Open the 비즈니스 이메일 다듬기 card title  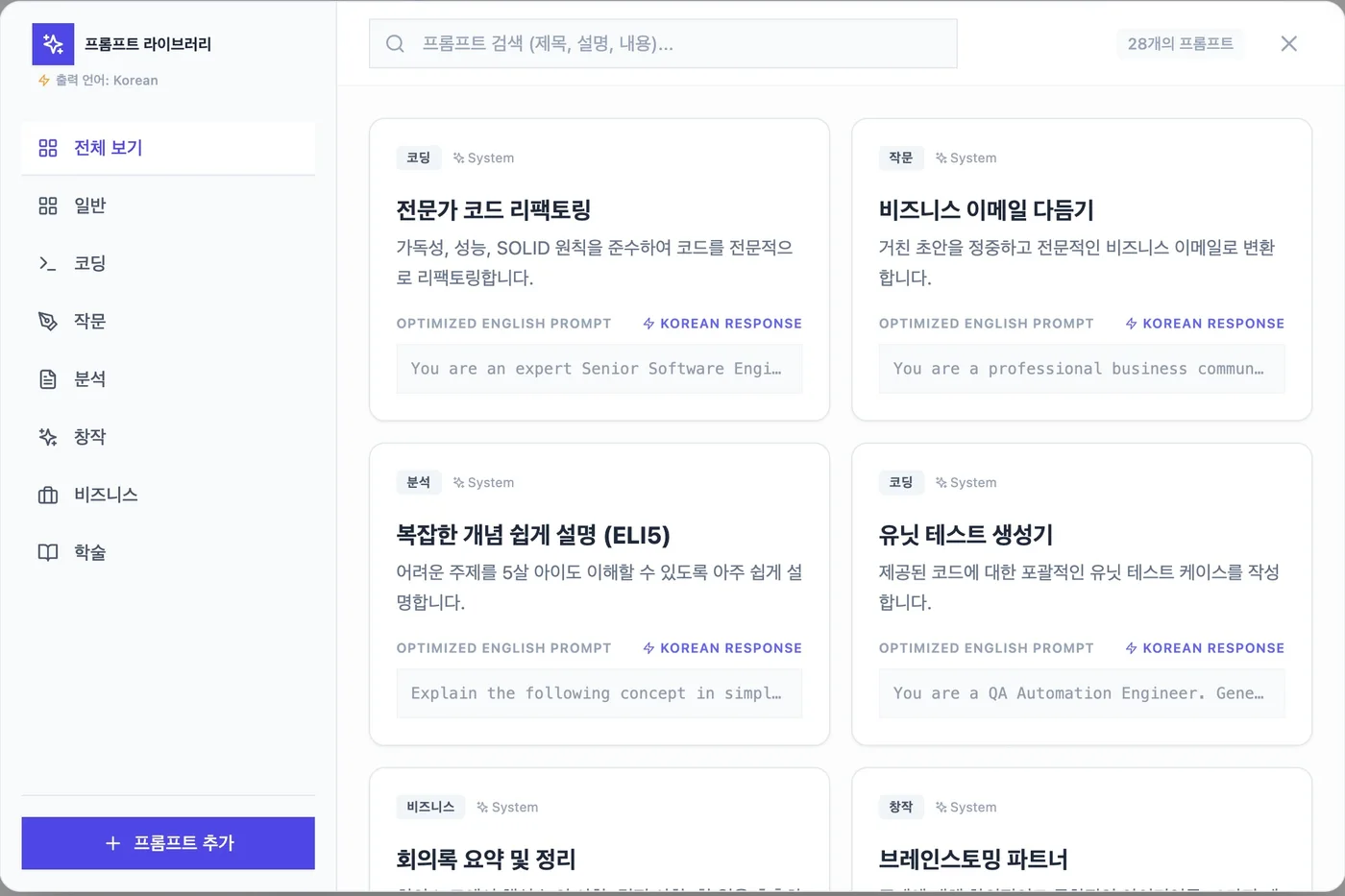(986, 210)
